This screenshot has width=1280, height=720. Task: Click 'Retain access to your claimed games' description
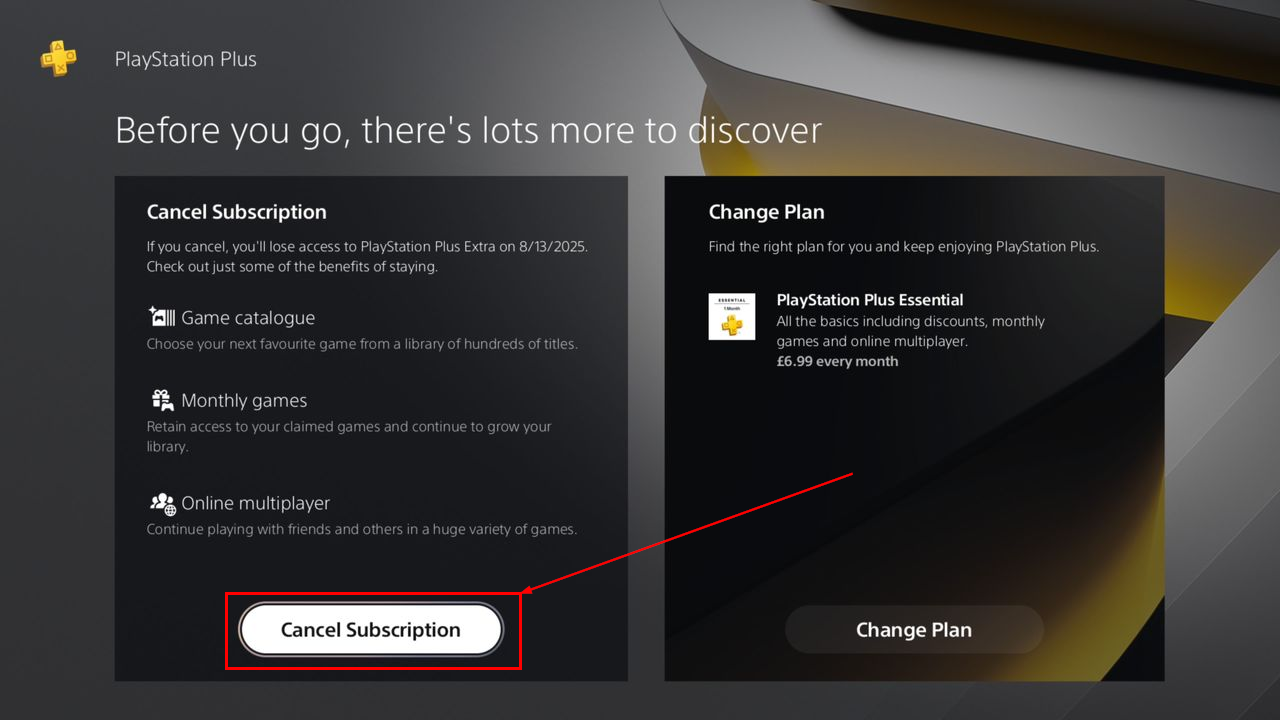349,436
